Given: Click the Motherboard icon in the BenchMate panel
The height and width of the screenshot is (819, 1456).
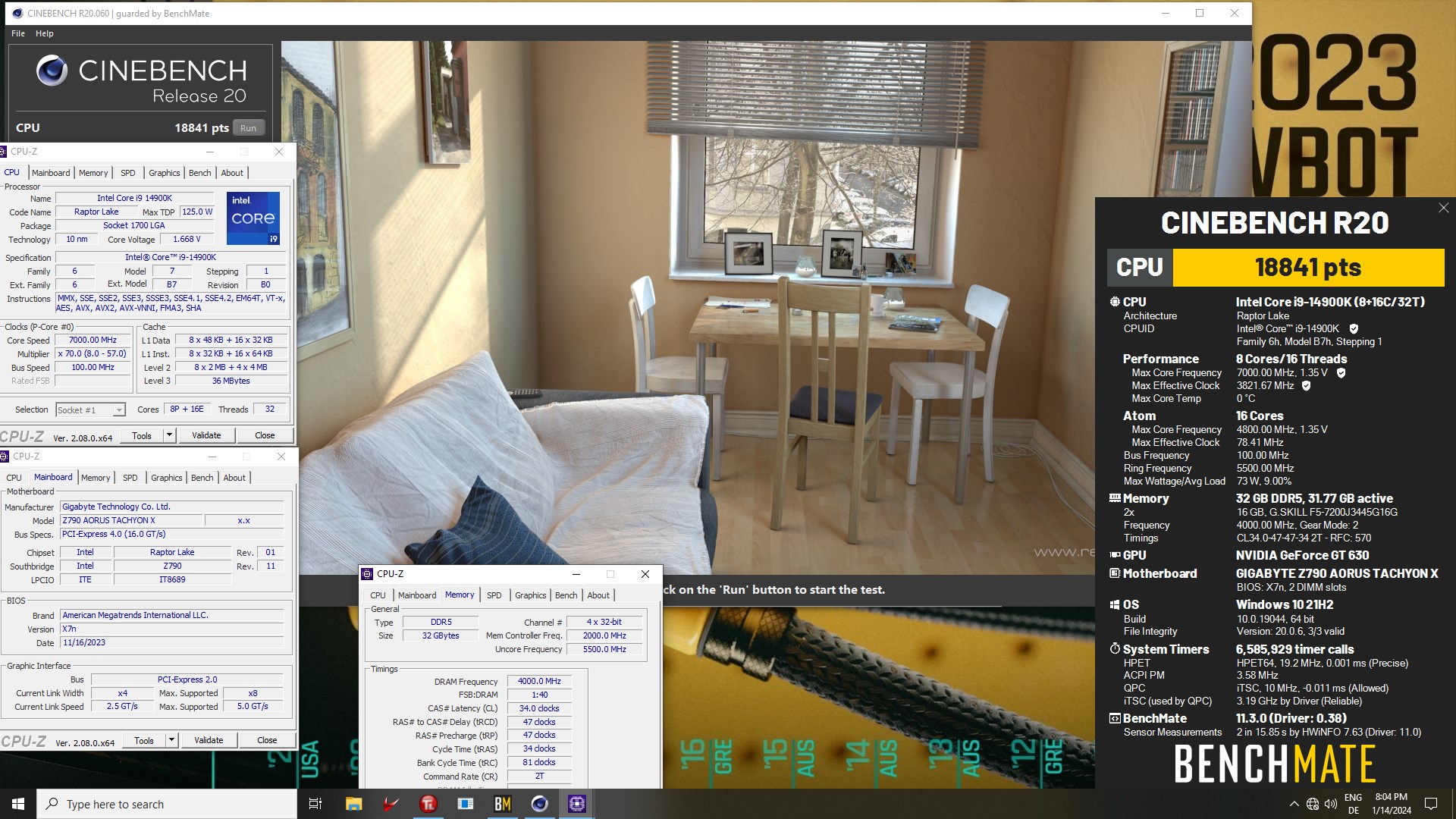Looking at the screenshot, I should (x=1115, y=573).
